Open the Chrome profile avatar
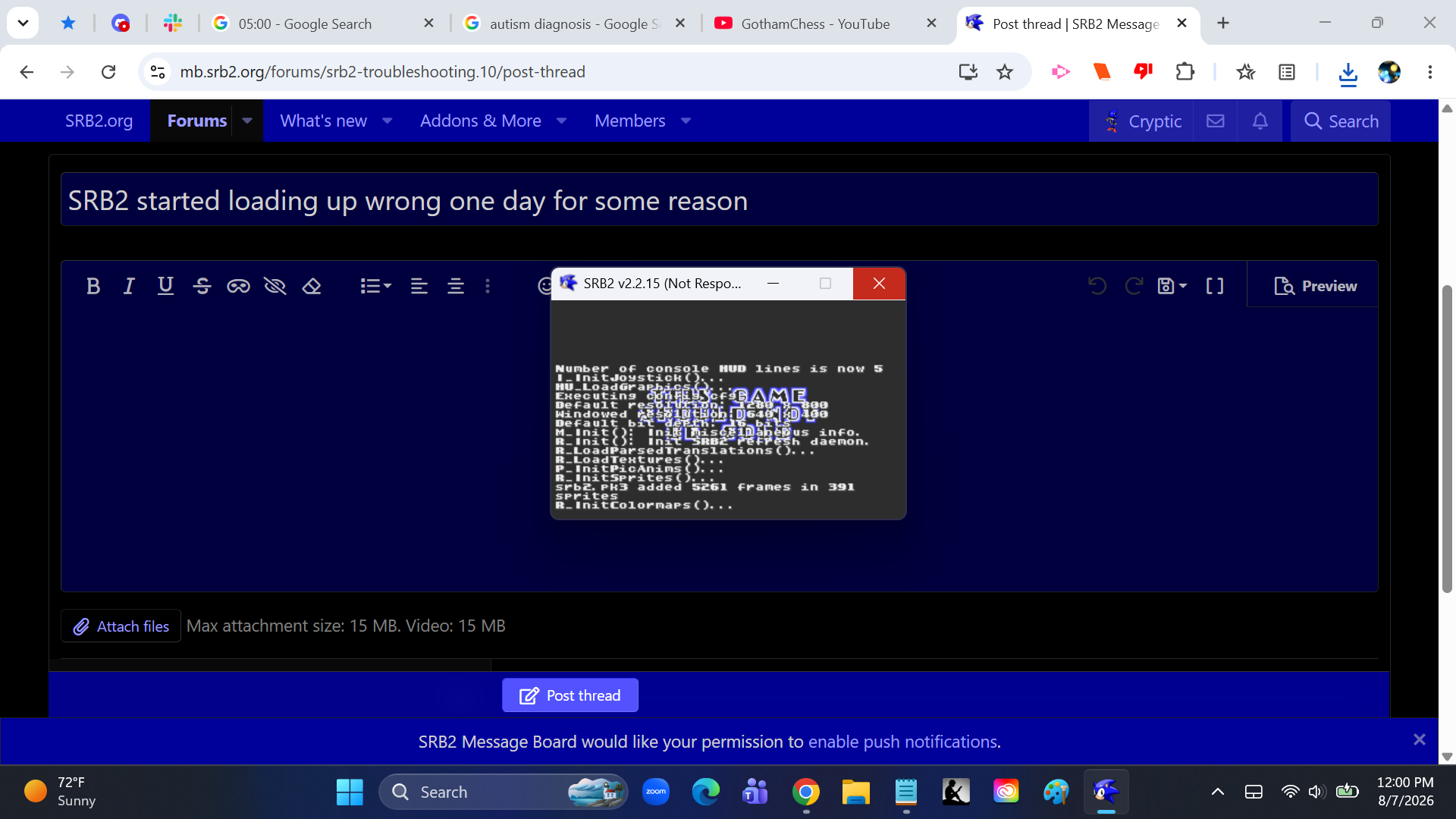This screenshot has height=819, width=1456. click(x=1389, y=72)
